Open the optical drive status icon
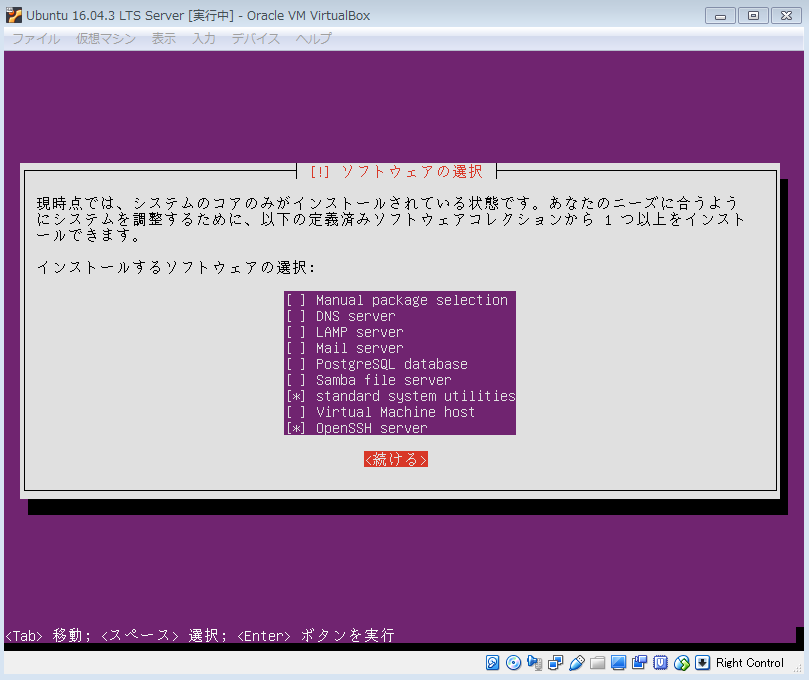This screenshot has width=809, height=680. [513, 663]
